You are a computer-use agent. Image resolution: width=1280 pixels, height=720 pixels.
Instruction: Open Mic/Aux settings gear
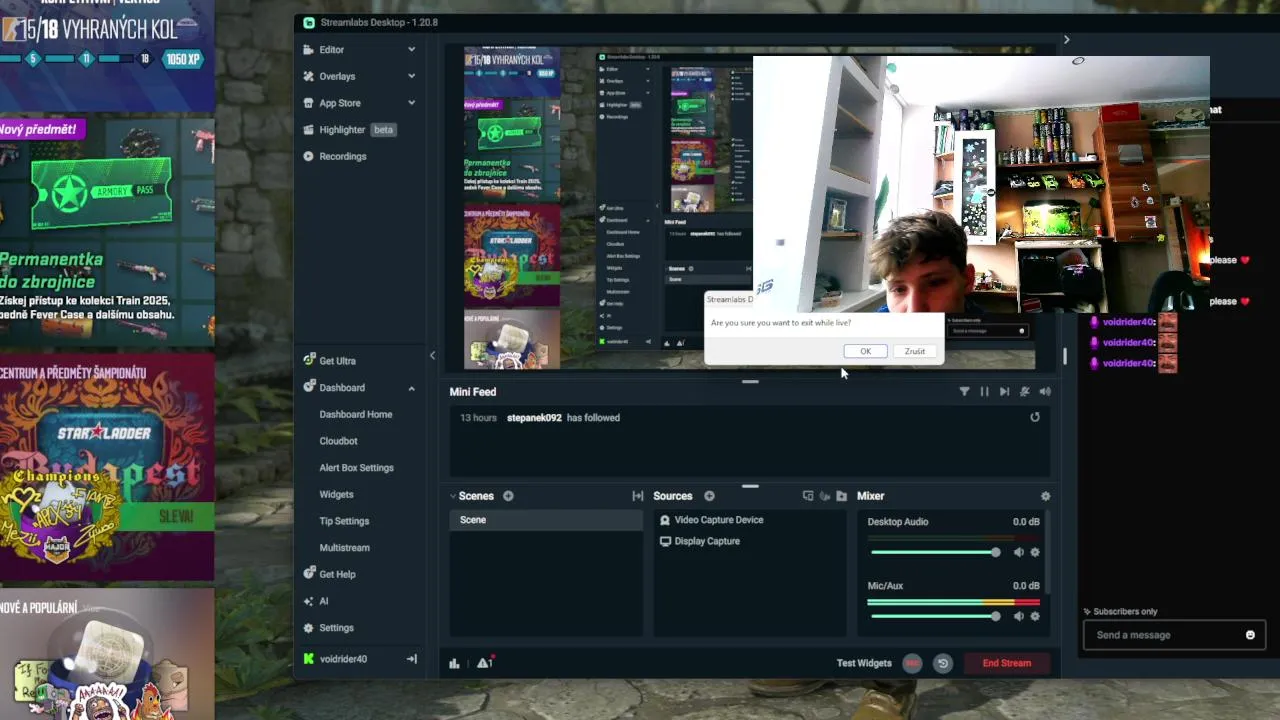(x=1035, y=616)
